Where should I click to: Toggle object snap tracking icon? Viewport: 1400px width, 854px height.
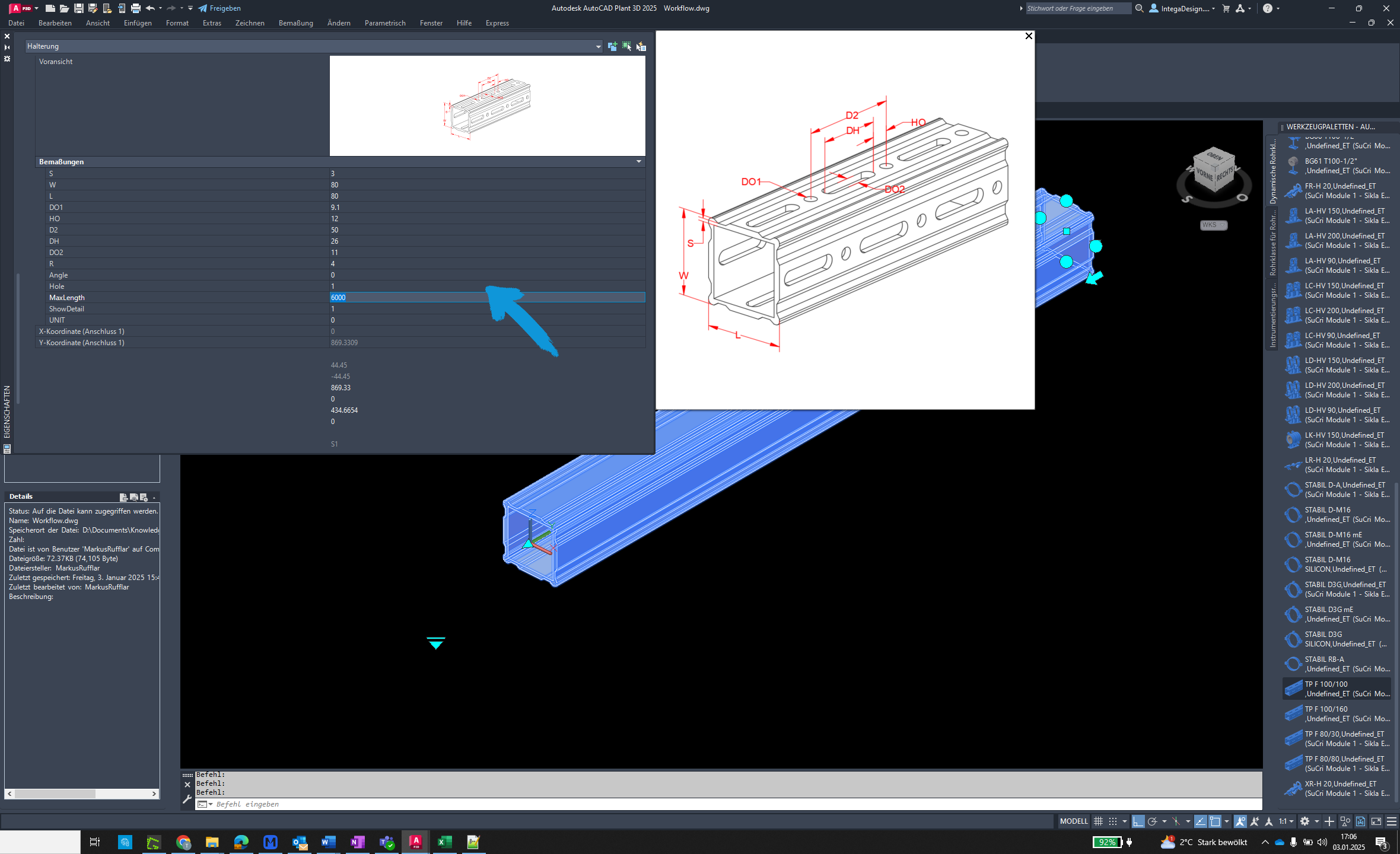point(1200,821)
